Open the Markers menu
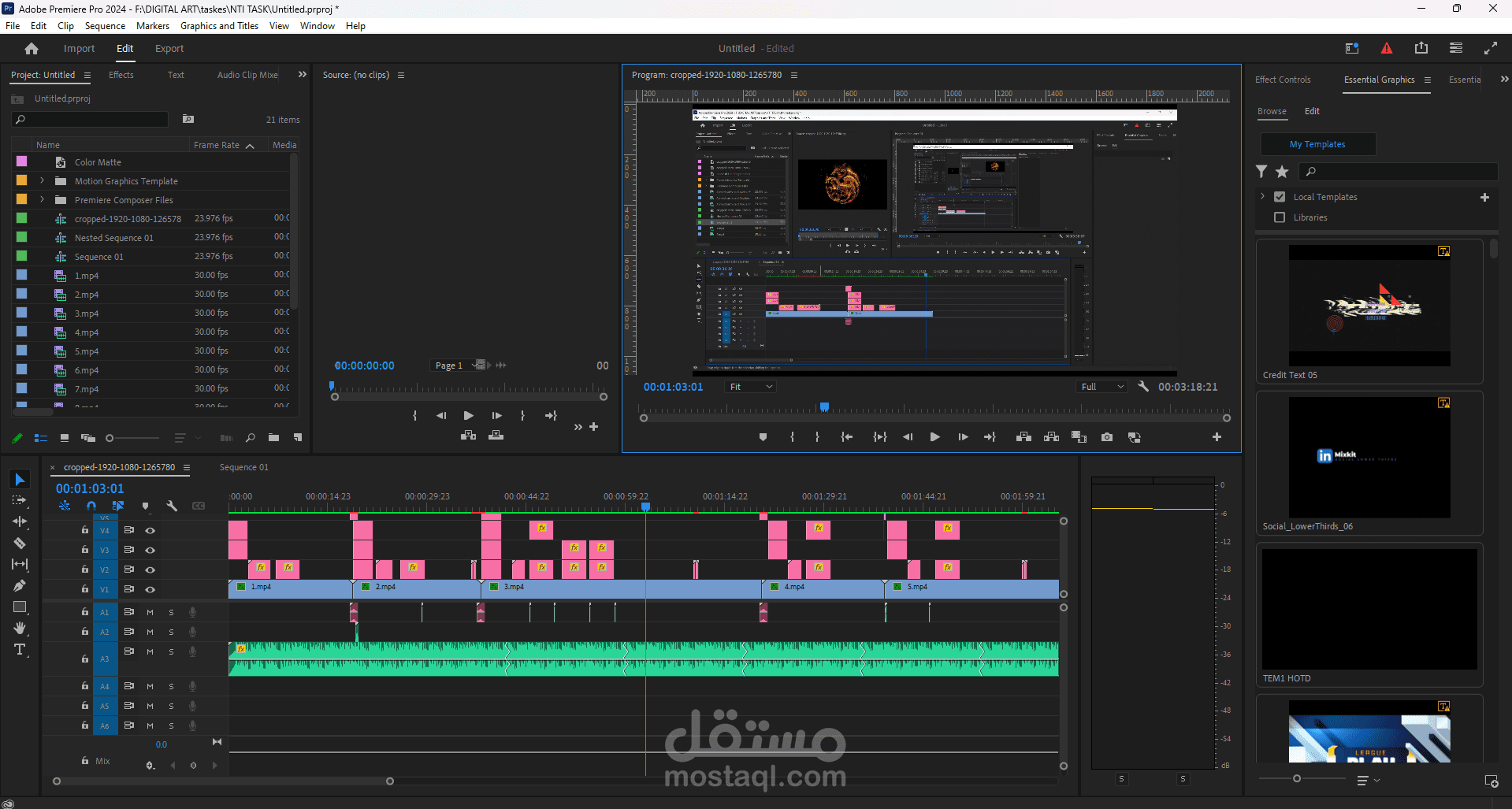This screenshot has width=1512, height=809. pos(153,26)
